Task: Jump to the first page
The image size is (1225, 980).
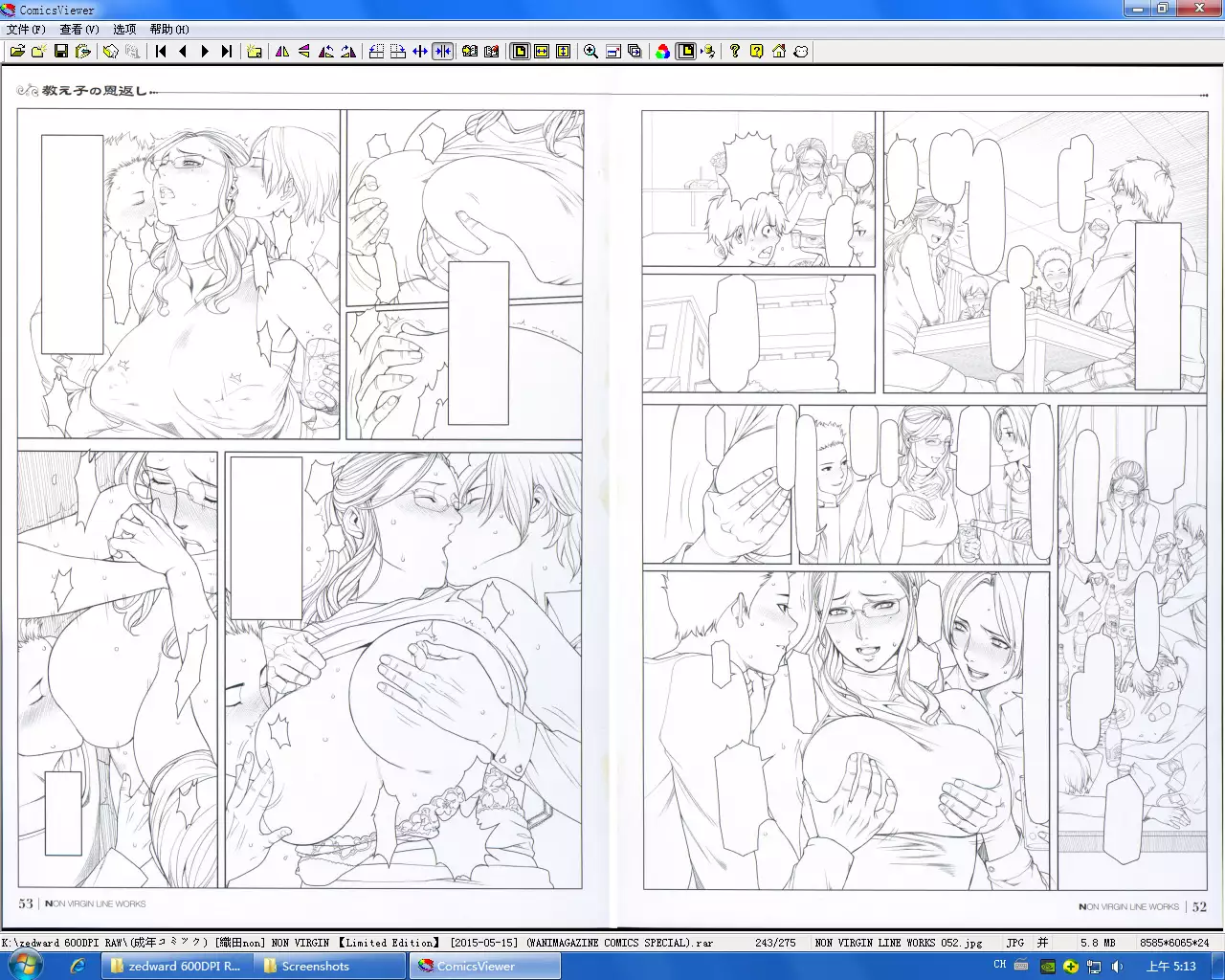Action: [x=161, y=52]
